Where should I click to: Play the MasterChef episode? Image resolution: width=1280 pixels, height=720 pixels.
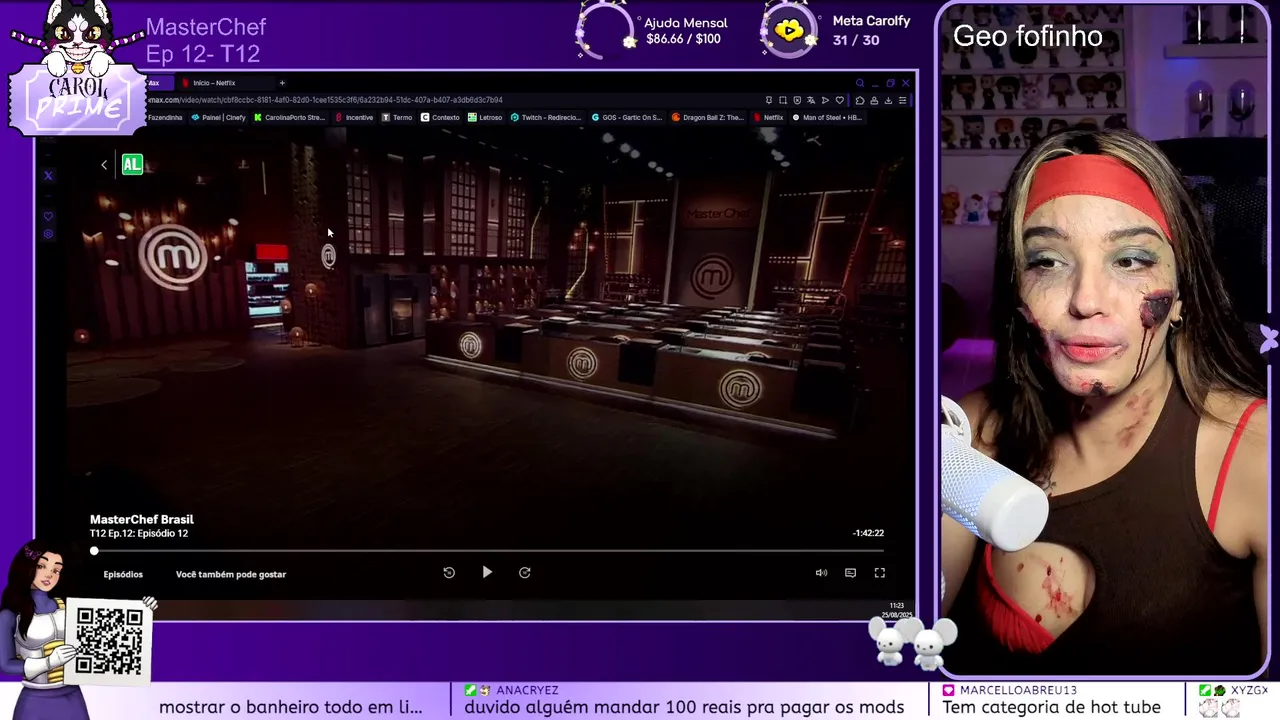click(487, 572)
